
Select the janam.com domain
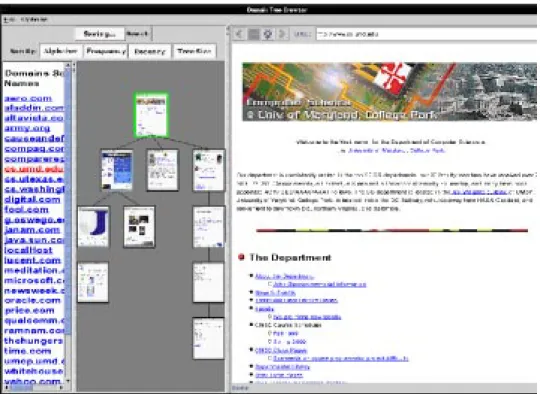(x=32, y=230)
